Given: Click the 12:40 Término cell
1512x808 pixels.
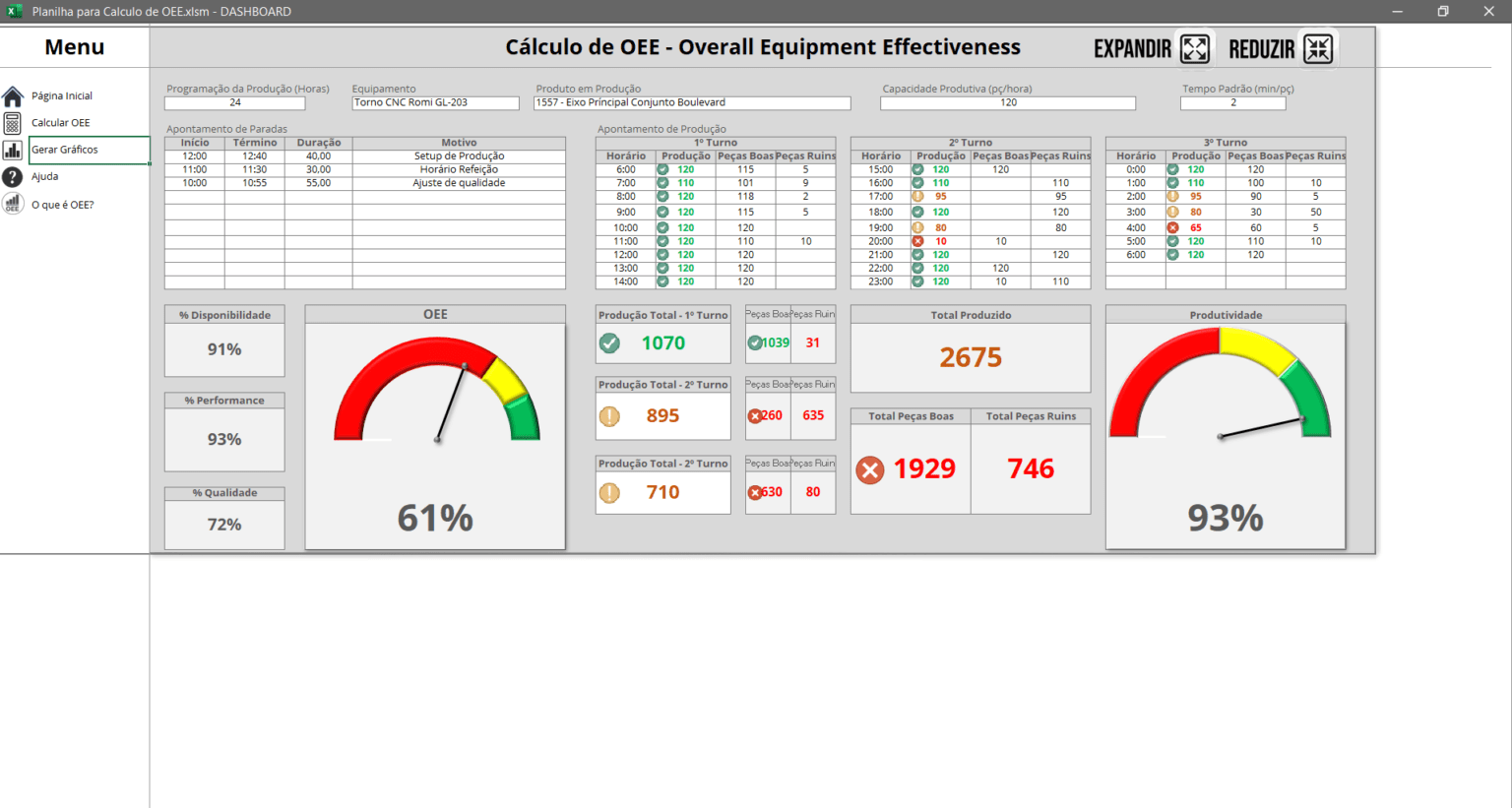Looking at the screenshot, I should point(255,155).
